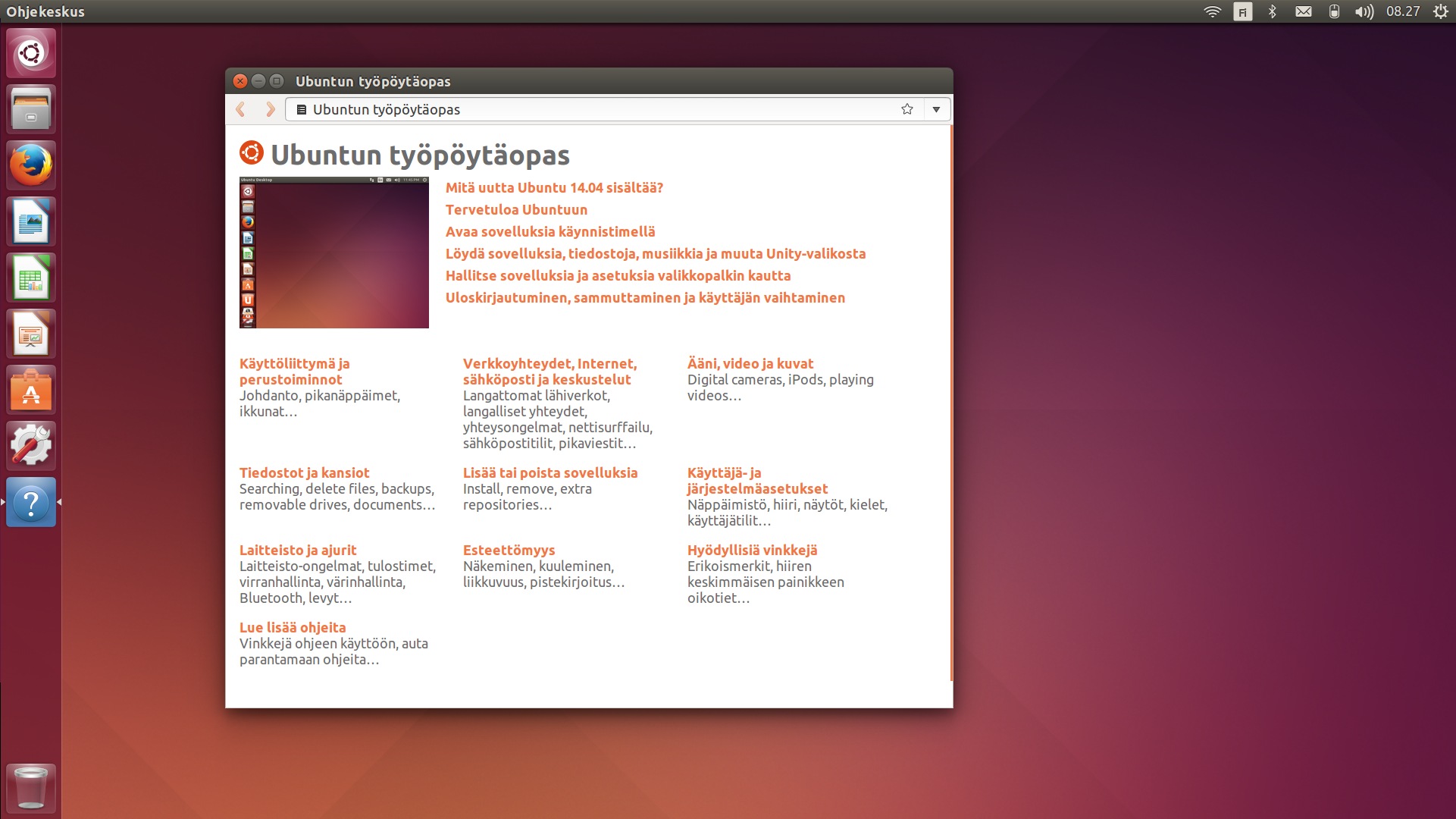1456x819 pixels.
Task: Open the Trash in the launcher
Action: 31,787
